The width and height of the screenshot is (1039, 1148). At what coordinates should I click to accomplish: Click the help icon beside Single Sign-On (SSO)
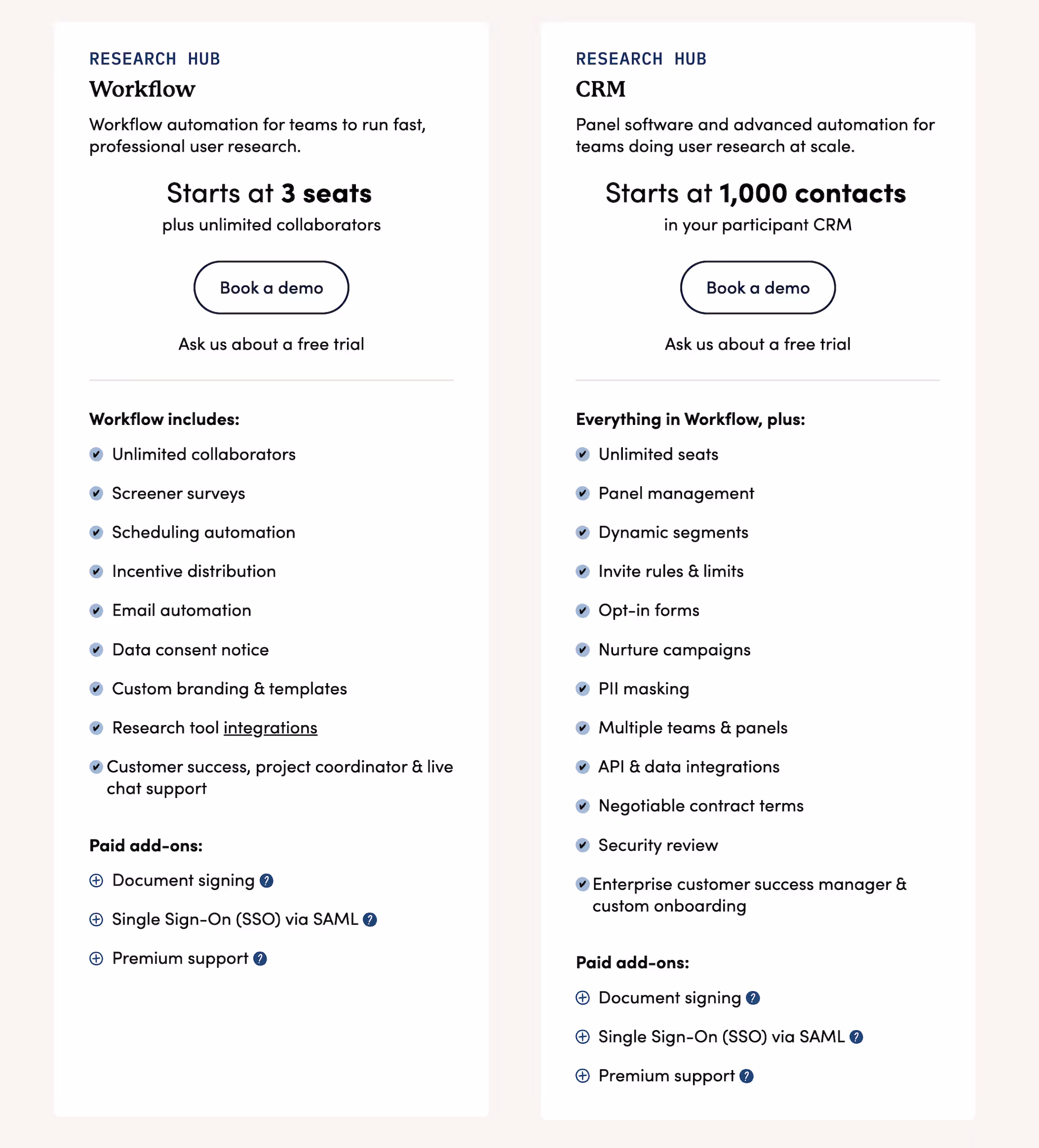point(370,919)
